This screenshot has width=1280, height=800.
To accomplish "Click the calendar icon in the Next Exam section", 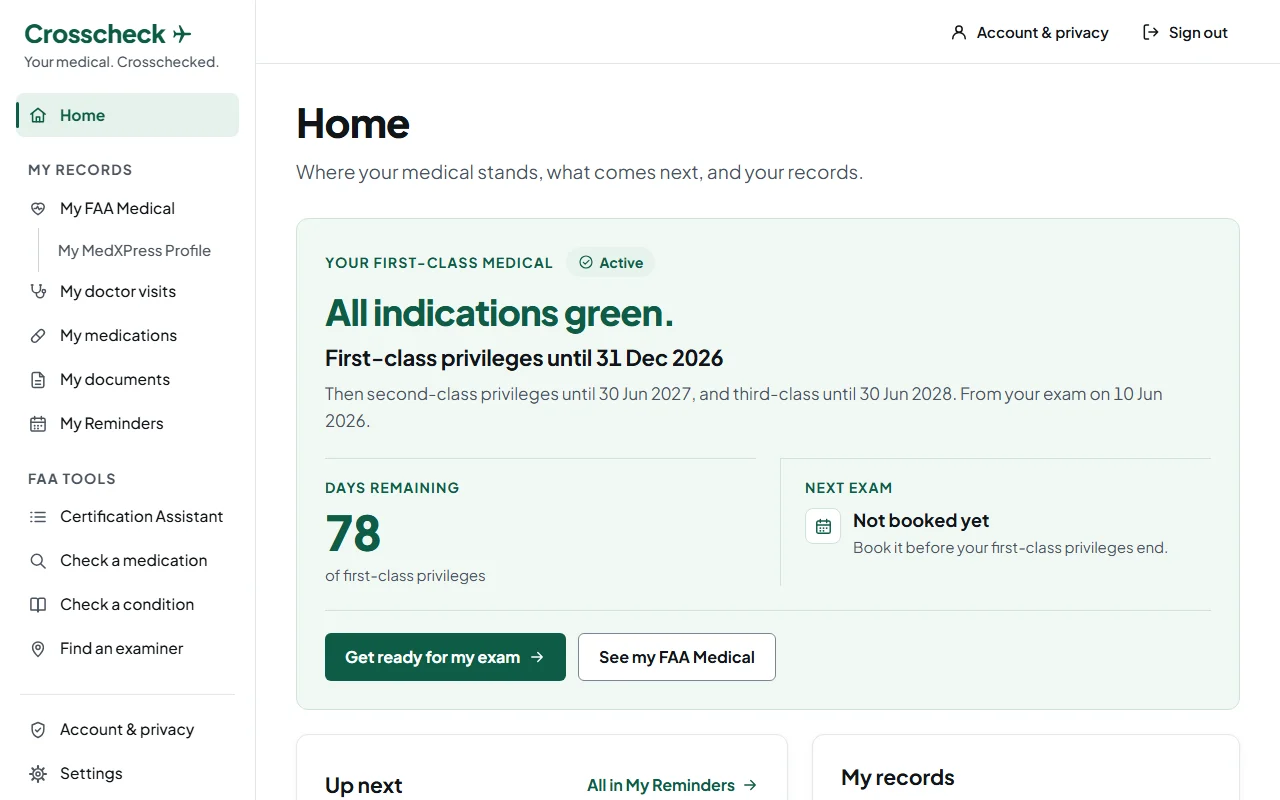I will click(x=823, y=526).
